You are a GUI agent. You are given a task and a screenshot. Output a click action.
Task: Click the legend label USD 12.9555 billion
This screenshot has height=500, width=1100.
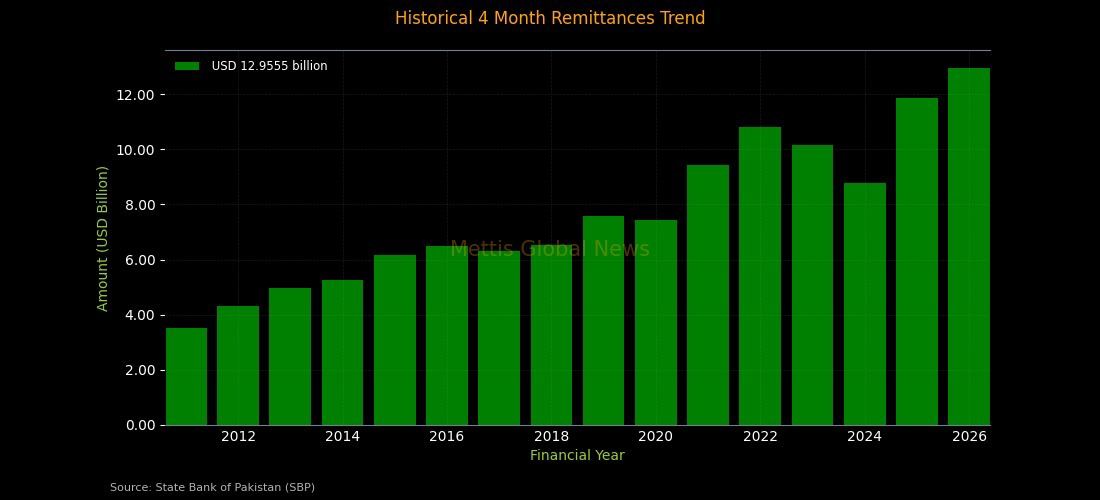coord(269,66)
